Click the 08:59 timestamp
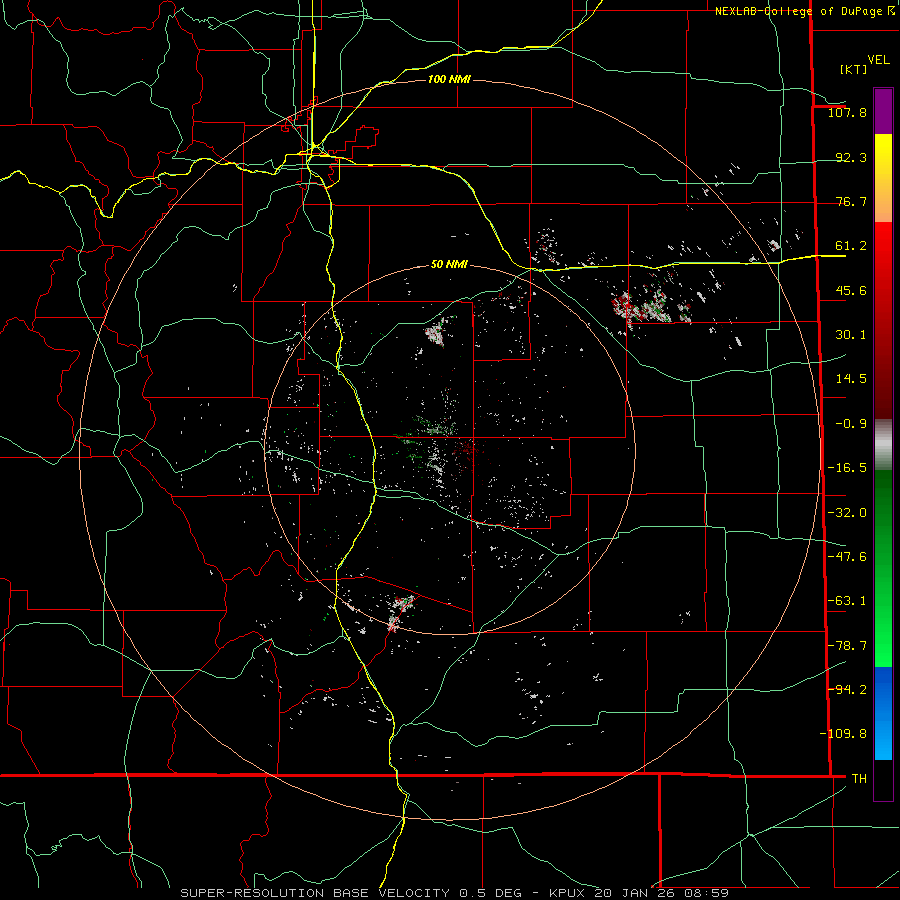The height and width of the screenshot is (900, 900). 708,893
